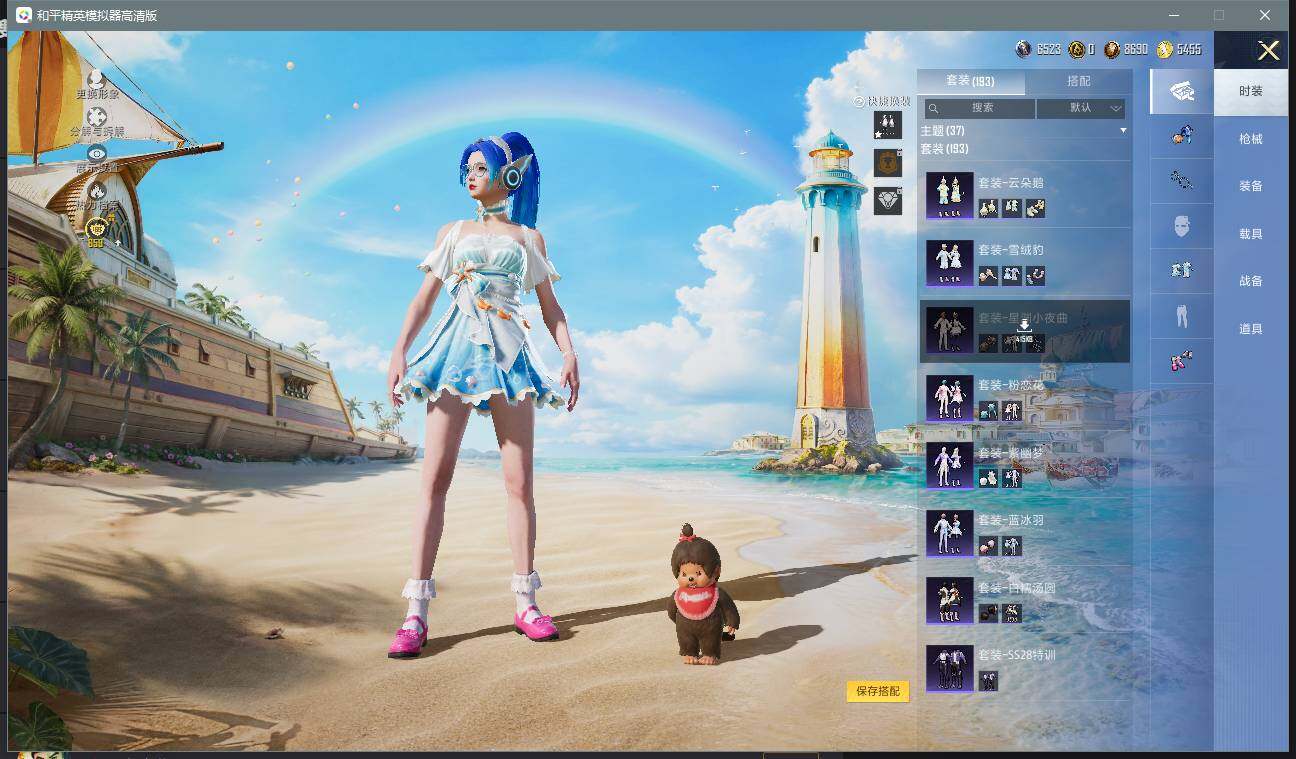Open the flame power file icon
This screenshot has height=759, width=1296.
pyautogui.click(x=96, y=190)
